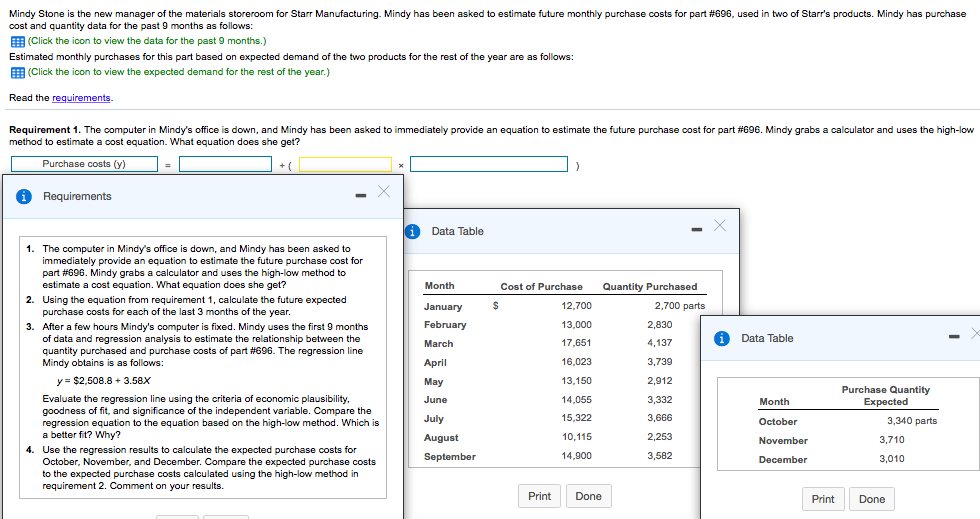Click September cost 14,900
Image resolution: width=980 pixels, height=519 pixels.
click(576, 455)
